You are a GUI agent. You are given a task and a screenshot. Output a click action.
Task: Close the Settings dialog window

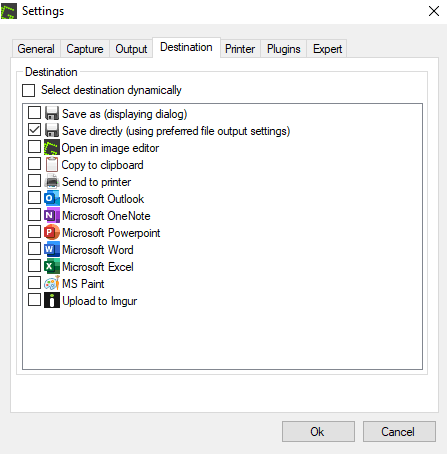coord(434,11)
